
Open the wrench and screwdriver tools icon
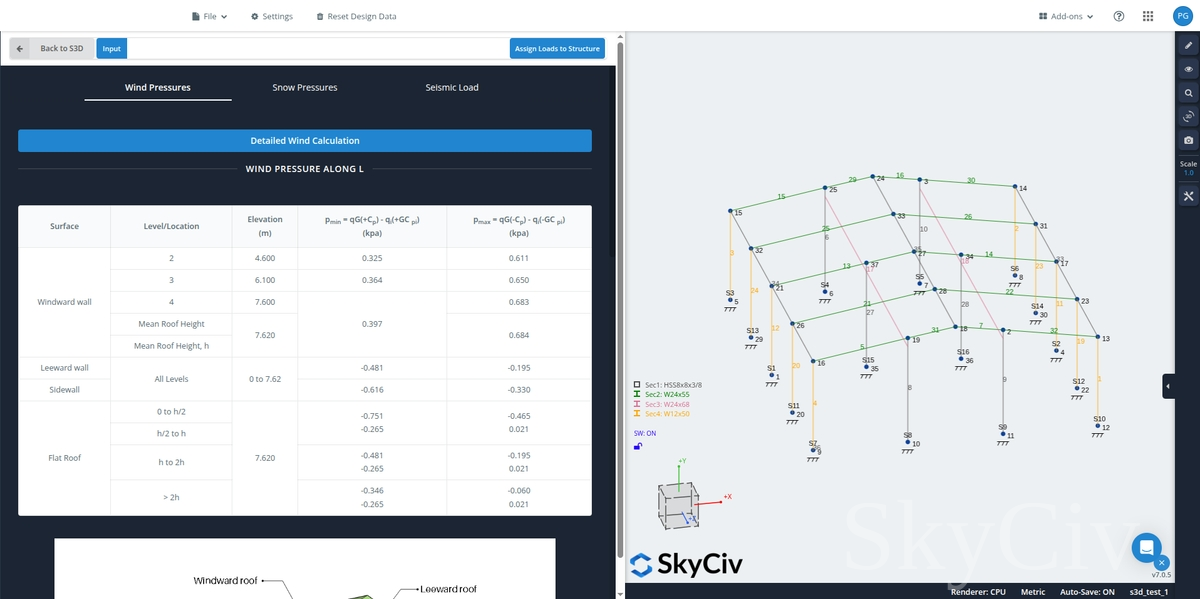click(x=1188, y=196)
